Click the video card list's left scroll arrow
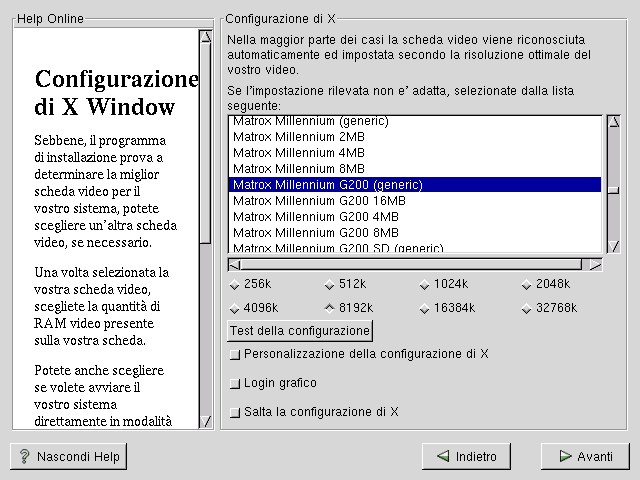The width and height of the screenshot is (640, 480). pyautogui.click(x=234, y=265)
